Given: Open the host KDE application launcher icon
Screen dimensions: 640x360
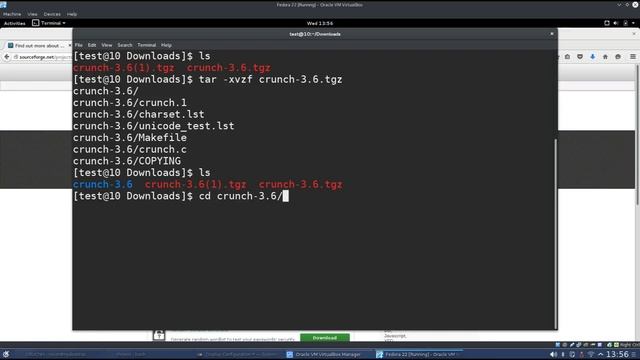Looking at the screenshot, I should pyautogui.click(x=6, y=354).
